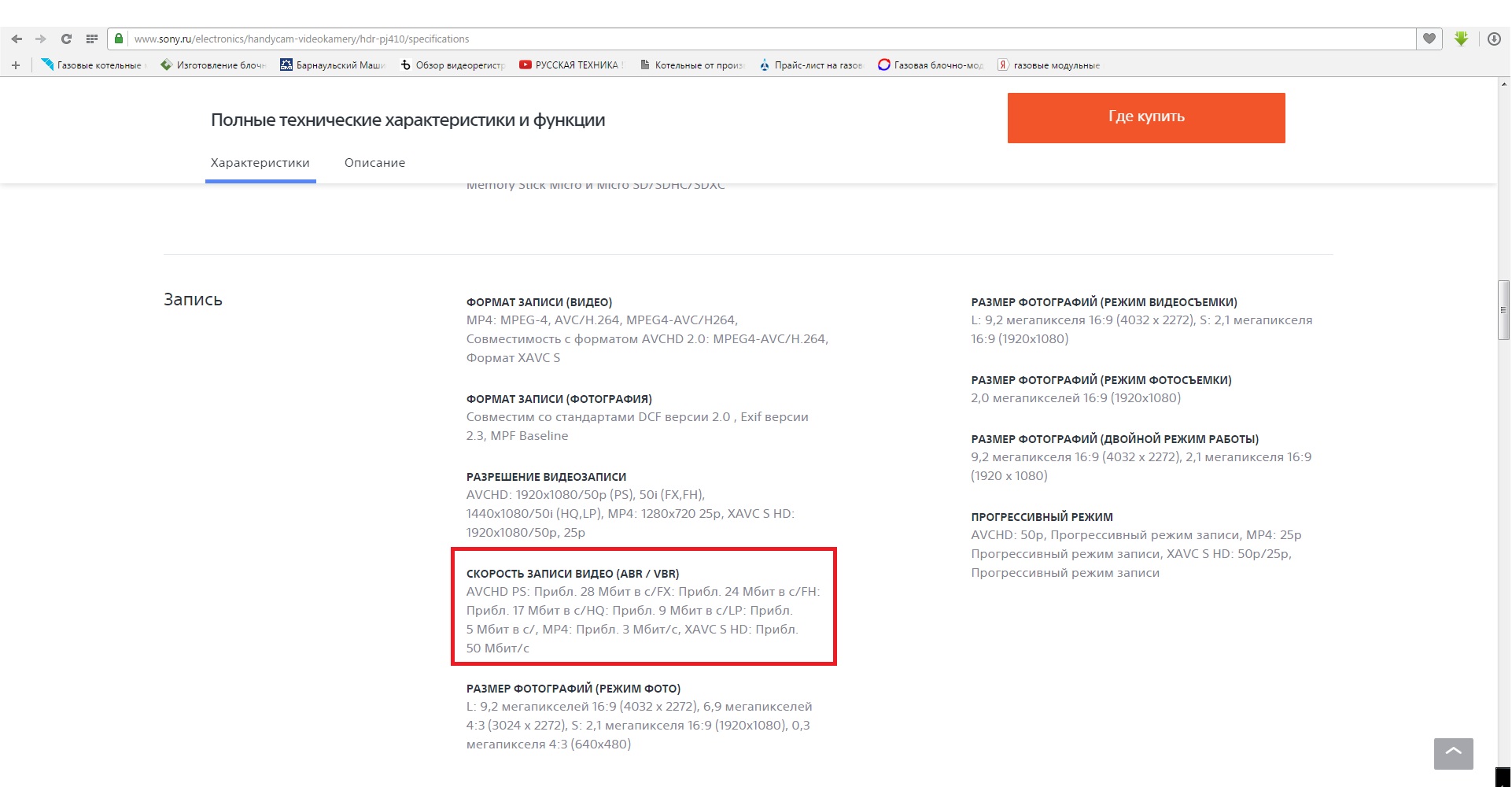Screen dimensions: 1512x787
Task: Add a new bookmark with the plus icon
Action: tap(16, 65)
